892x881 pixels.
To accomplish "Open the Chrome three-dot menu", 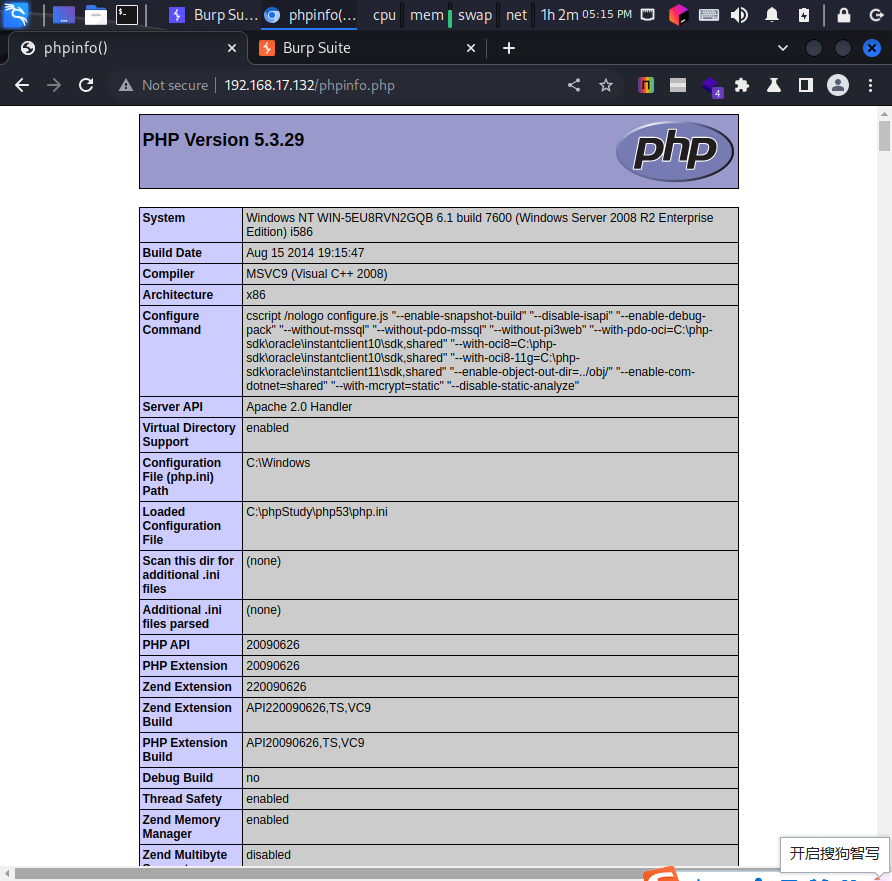I will point(870,85).
